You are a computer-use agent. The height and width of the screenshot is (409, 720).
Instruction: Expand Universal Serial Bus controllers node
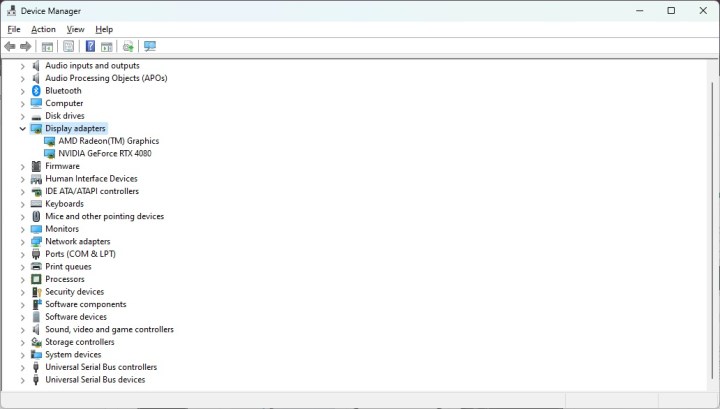coord(22,368)
